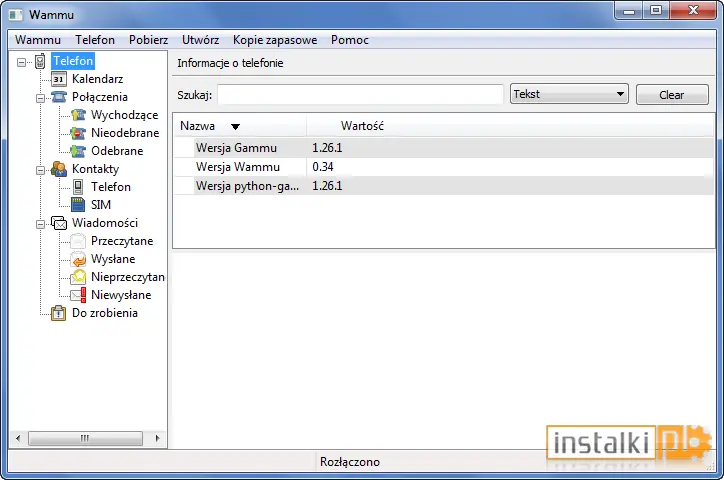The image size is (724, 480).
Task: Open the Wammu menu
Action: click(x=38, y=40)
